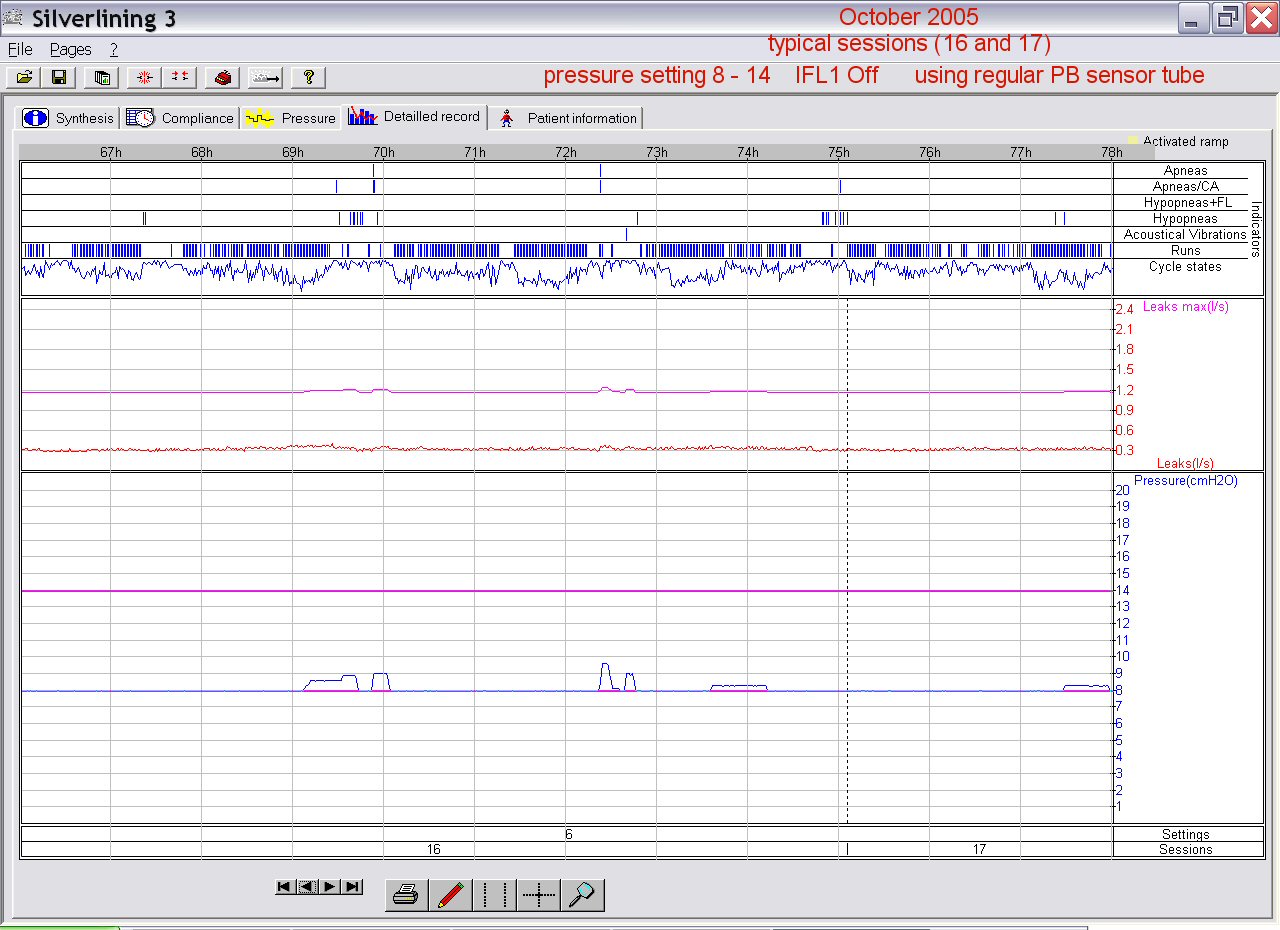Viewport: 1280px width, 930px height.
Task: Select the red pencil annotation tool
Action: (x=450, y=895)
